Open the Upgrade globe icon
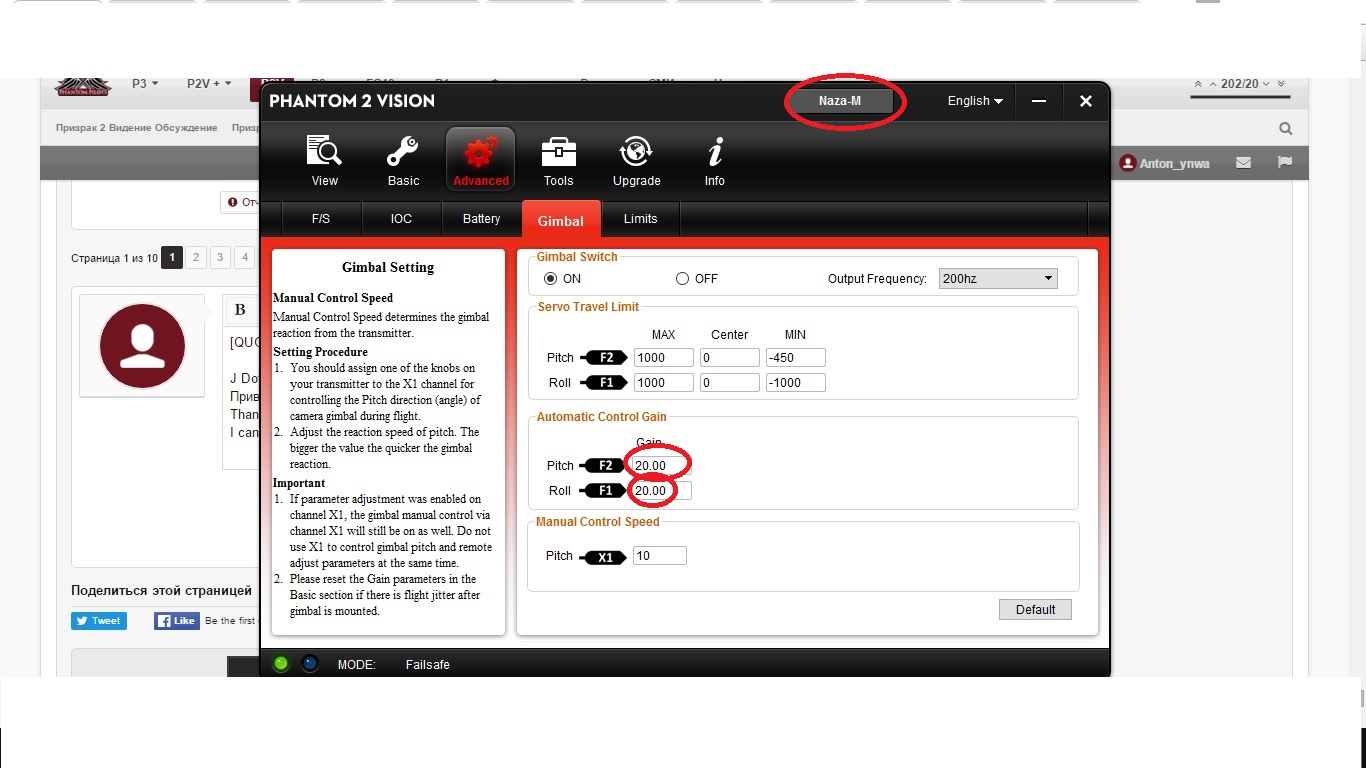This screenshot has width=1366, height=768. coord(636,151)
